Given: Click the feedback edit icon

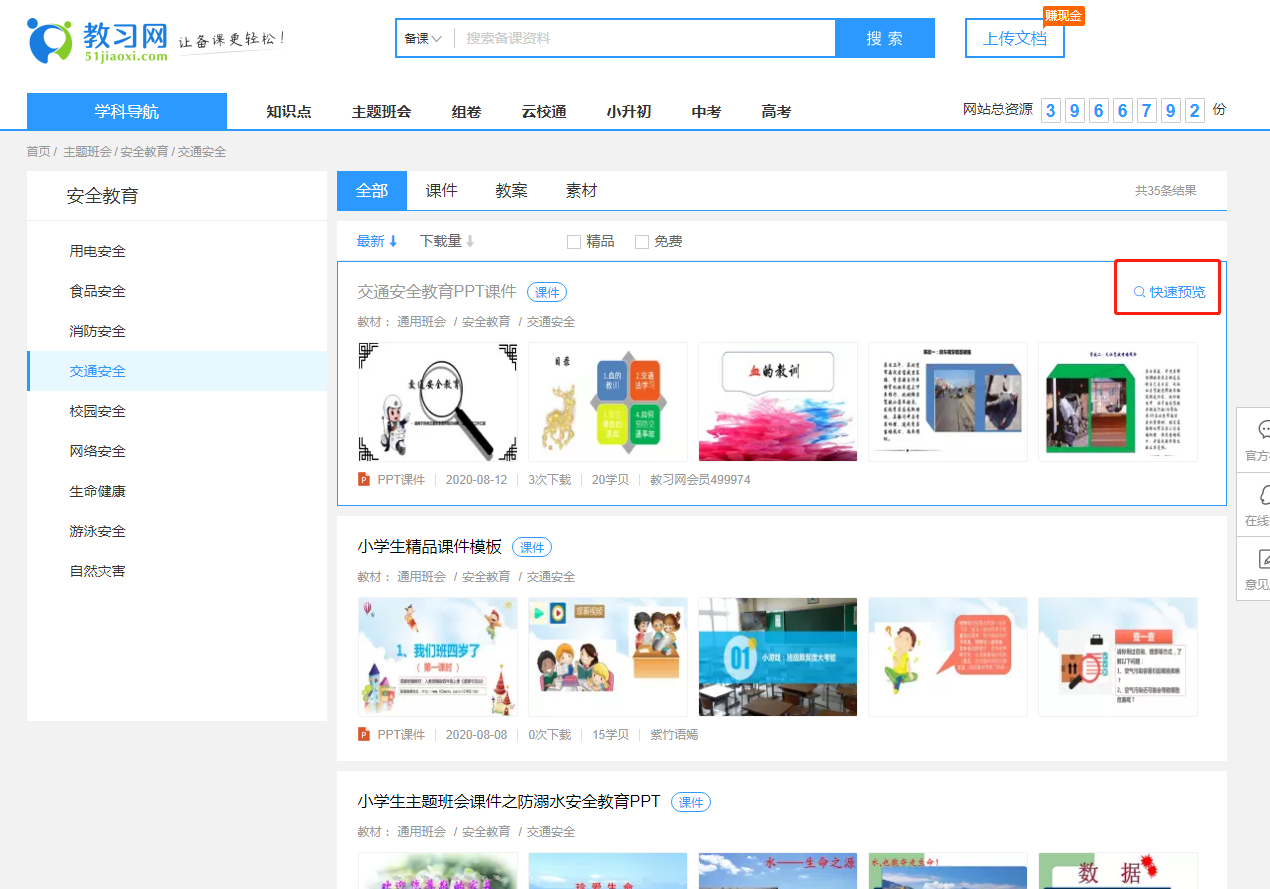Looking at the screenshot, I should pos(1264,558).
